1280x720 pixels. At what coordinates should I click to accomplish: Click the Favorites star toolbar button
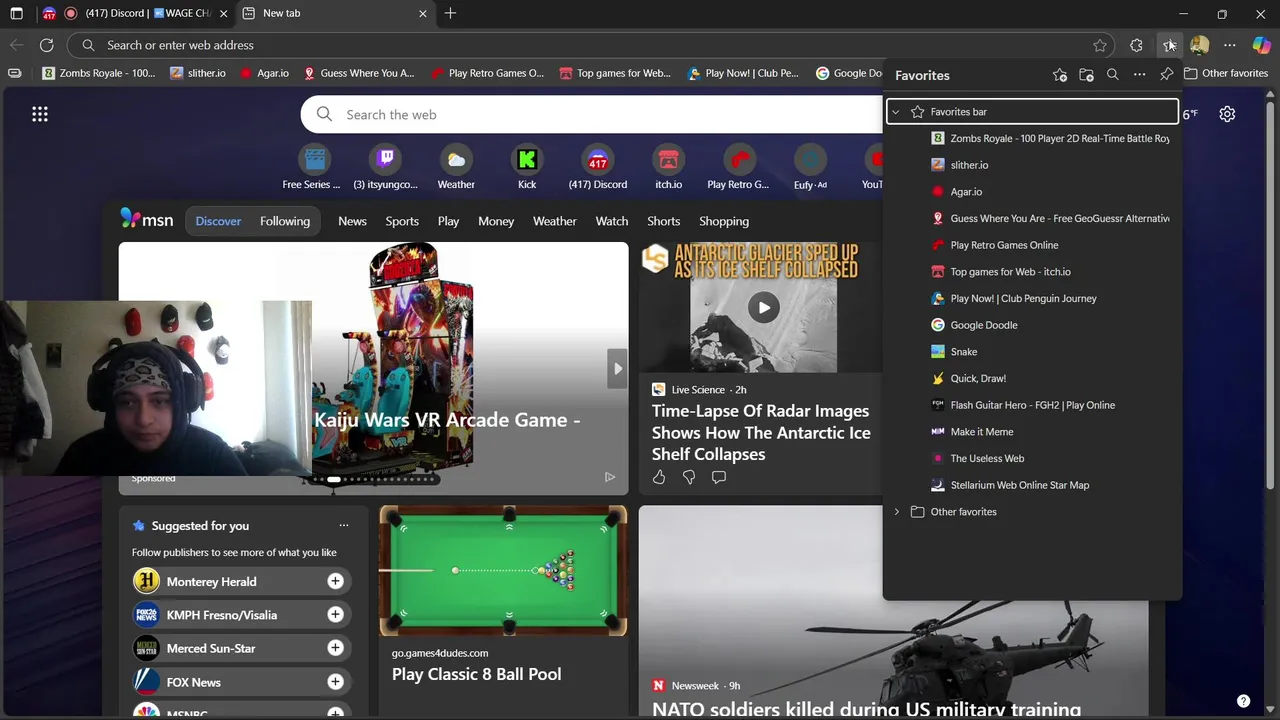(x=1169, y=45)
